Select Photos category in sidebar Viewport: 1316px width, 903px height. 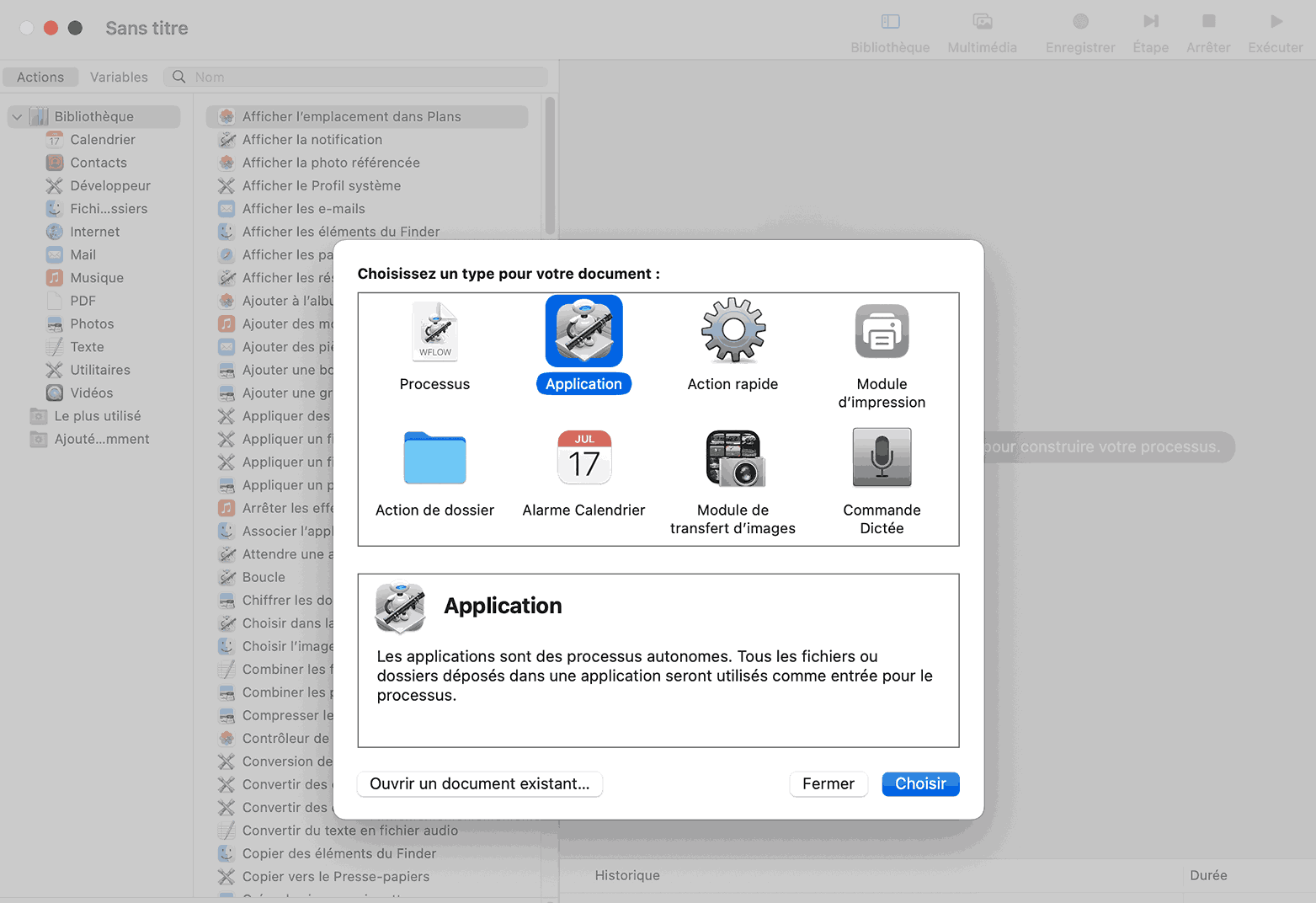(92, 323)
